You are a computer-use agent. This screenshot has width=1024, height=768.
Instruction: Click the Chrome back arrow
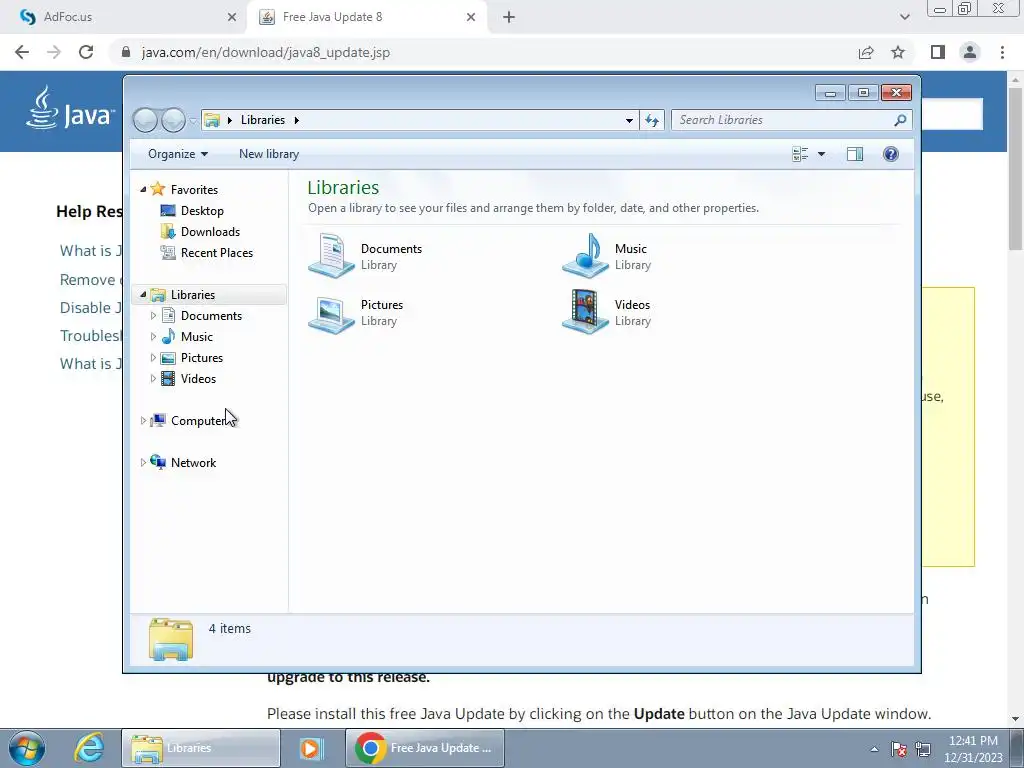coord(22,52)
